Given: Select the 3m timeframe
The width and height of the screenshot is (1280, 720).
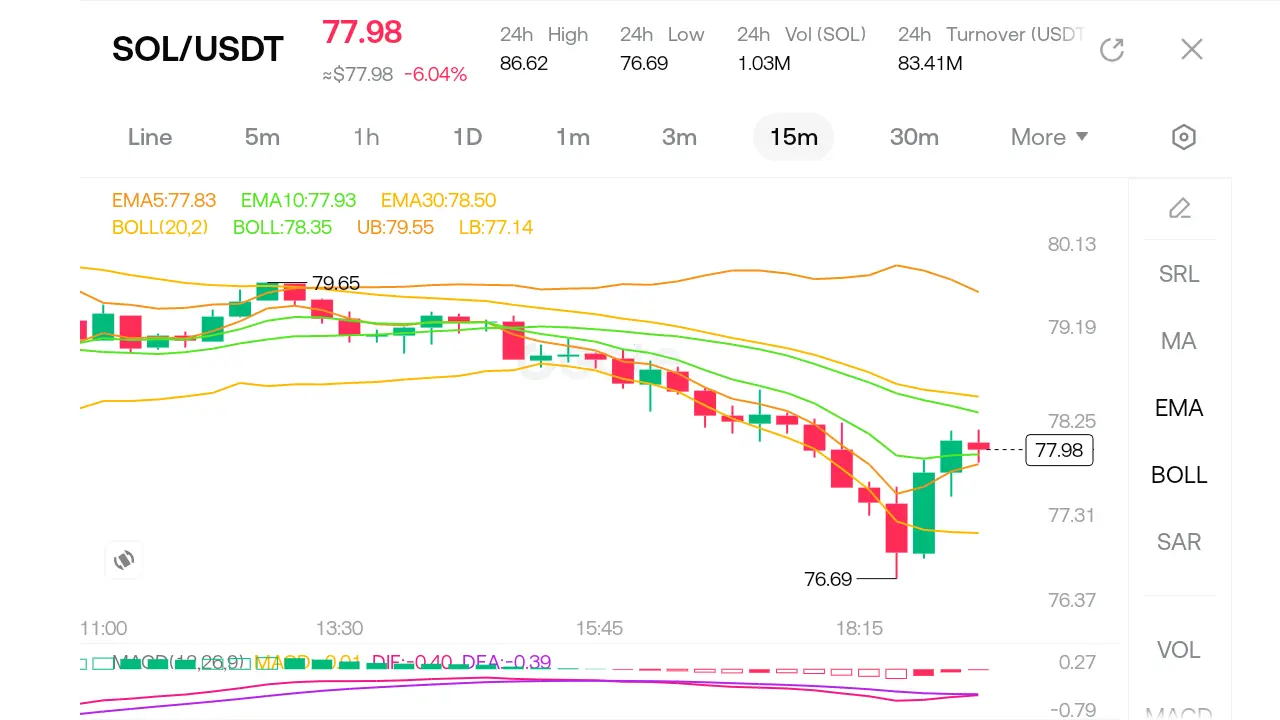Looking at the screenshot, I should tap(679, 137).
